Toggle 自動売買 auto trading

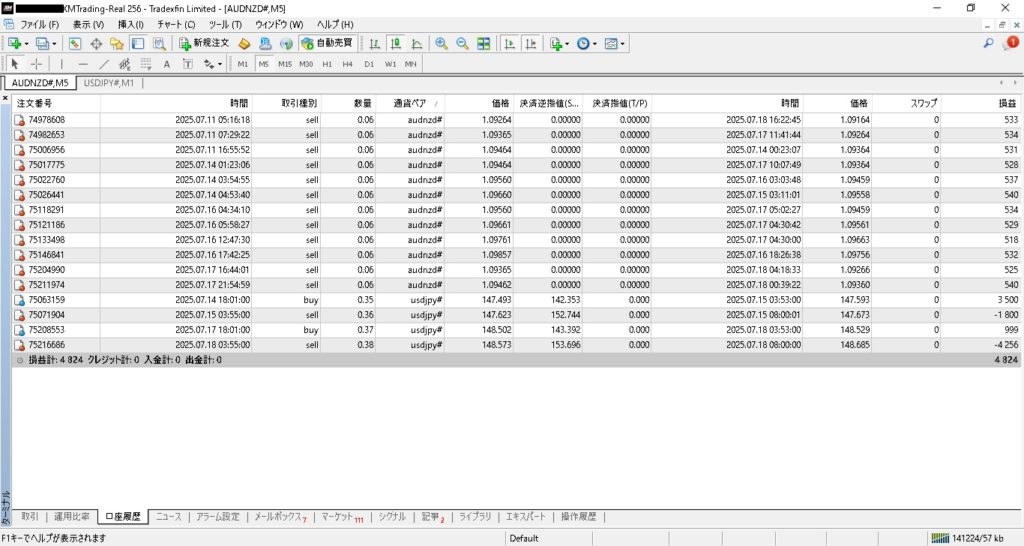(327, 44)
